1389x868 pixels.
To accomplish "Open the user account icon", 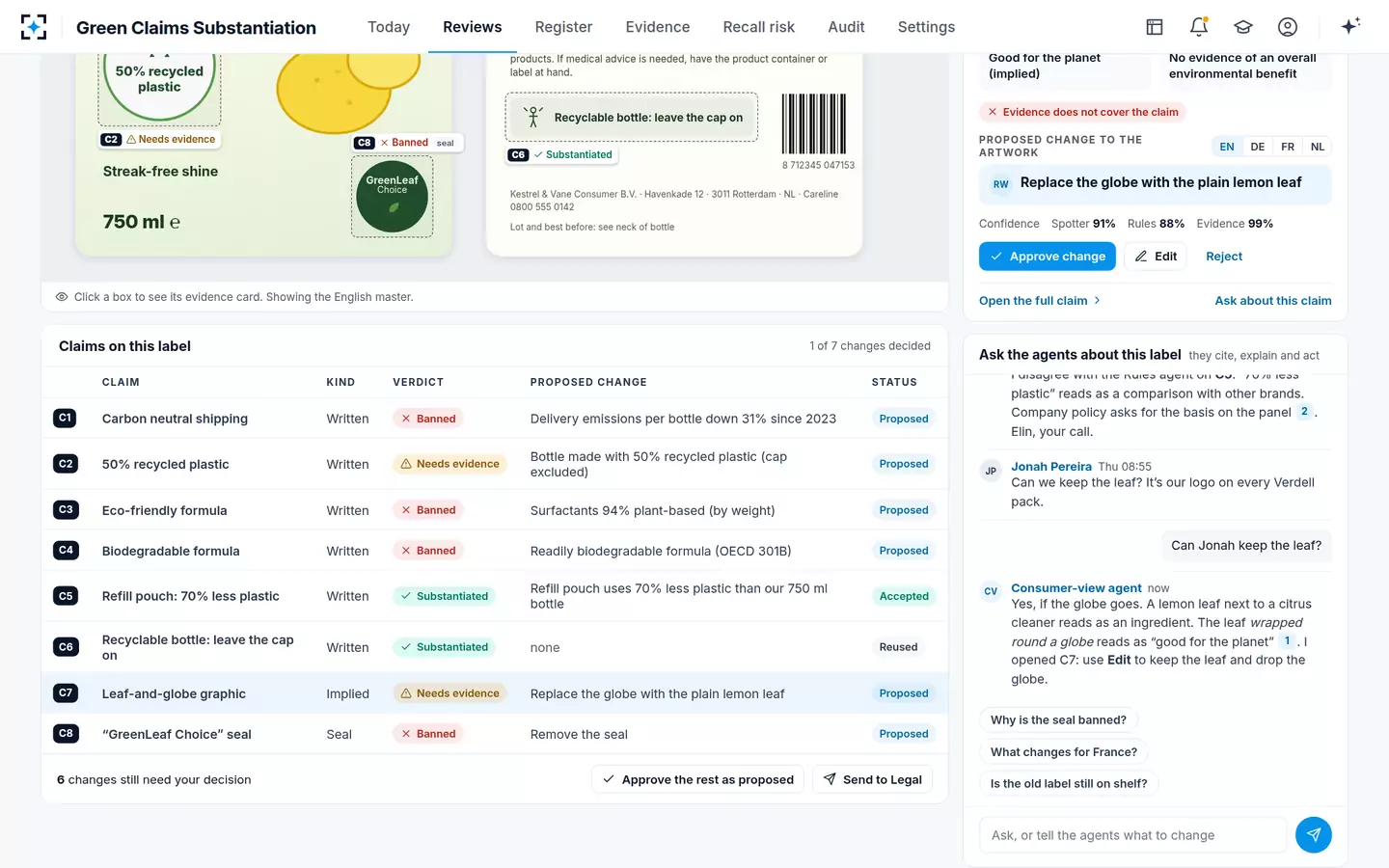I will point(1288,27).
